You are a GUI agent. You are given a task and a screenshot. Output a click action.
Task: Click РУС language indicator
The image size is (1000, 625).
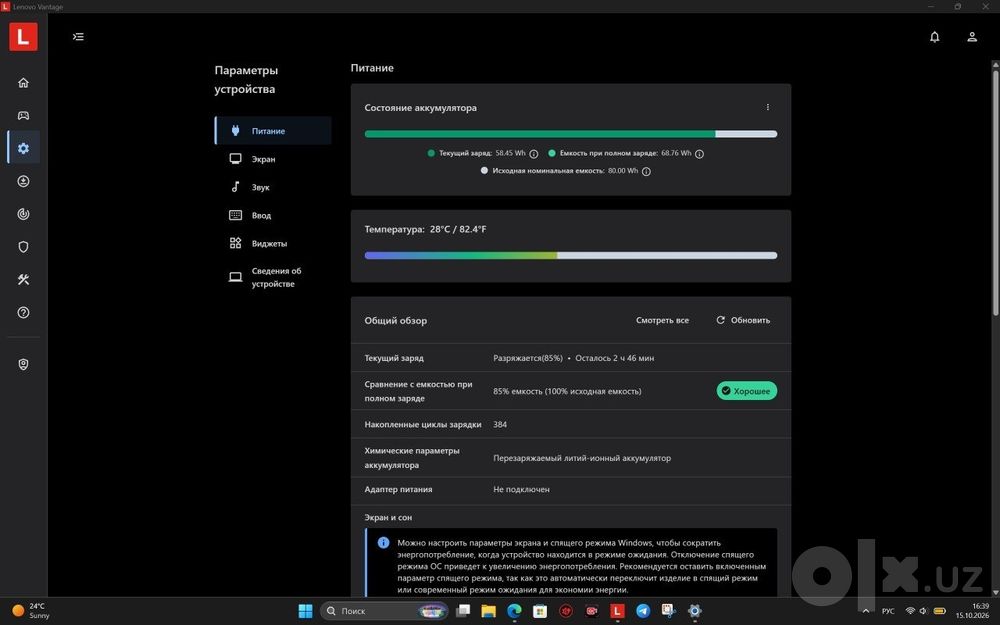[x=888, y=611]
